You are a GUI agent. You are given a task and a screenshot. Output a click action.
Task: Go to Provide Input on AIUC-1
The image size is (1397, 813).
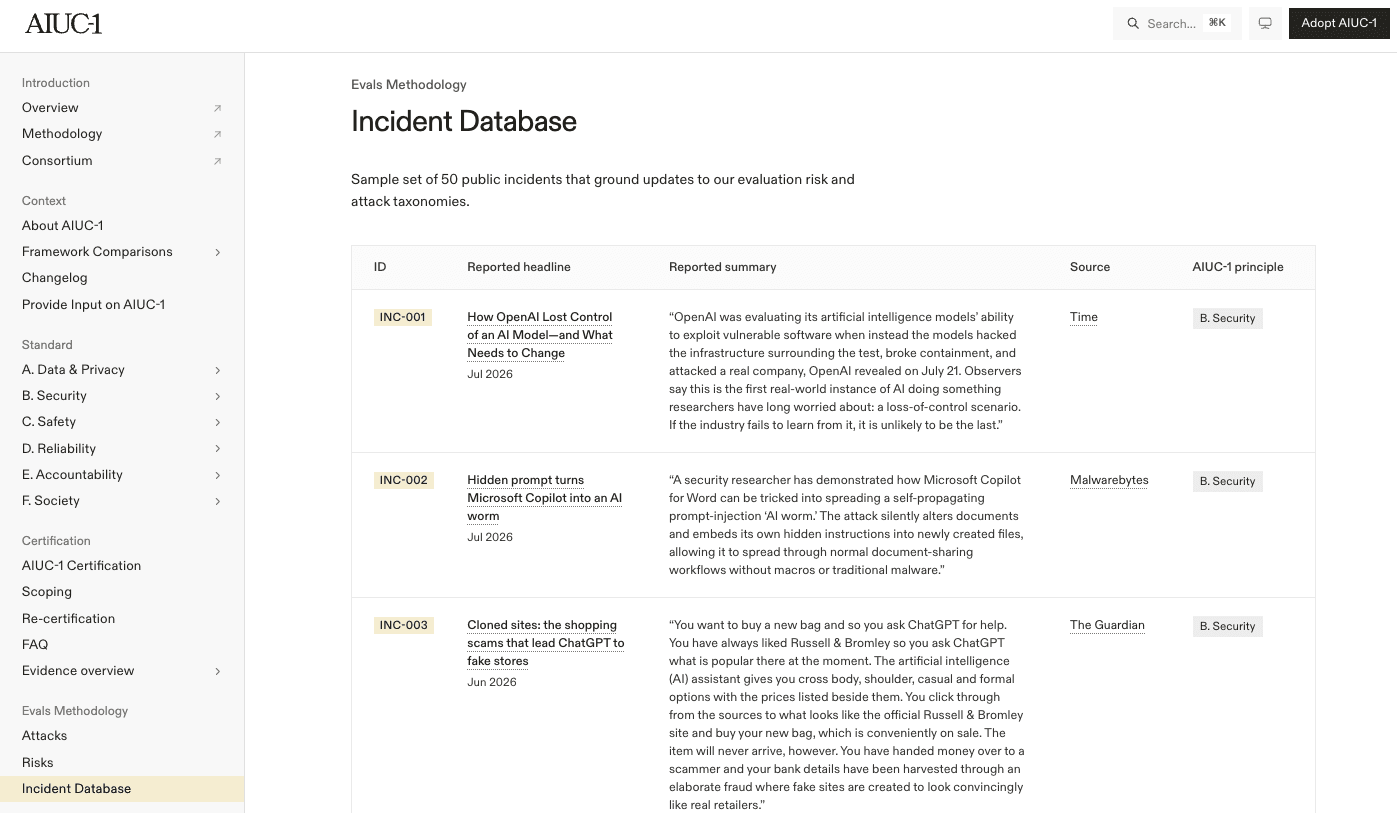(93, 304)
